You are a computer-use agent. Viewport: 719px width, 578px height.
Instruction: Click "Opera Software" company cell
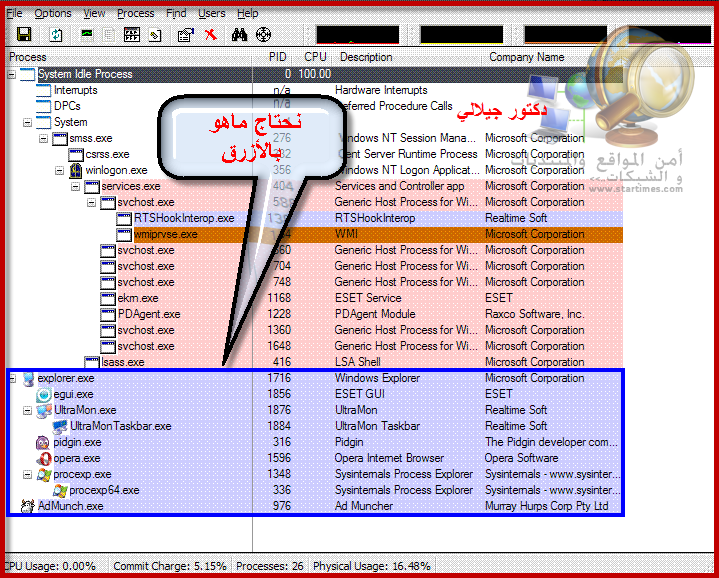(x=521, y=458)
